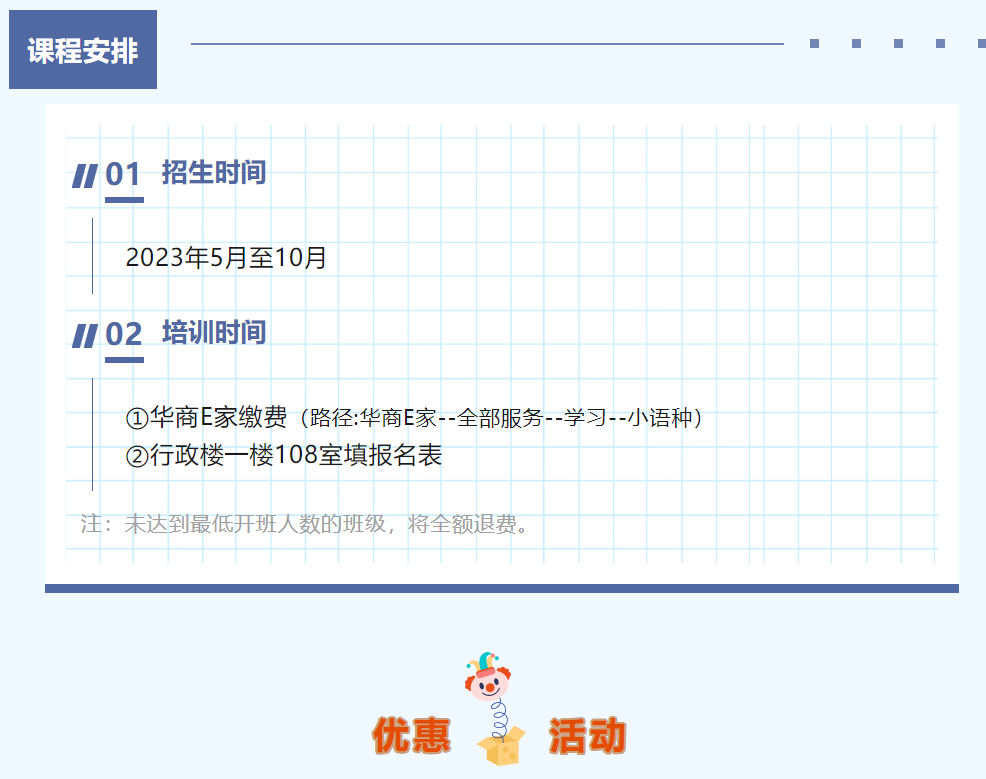Click the double-slash icon beside 01

pos(84,176)
